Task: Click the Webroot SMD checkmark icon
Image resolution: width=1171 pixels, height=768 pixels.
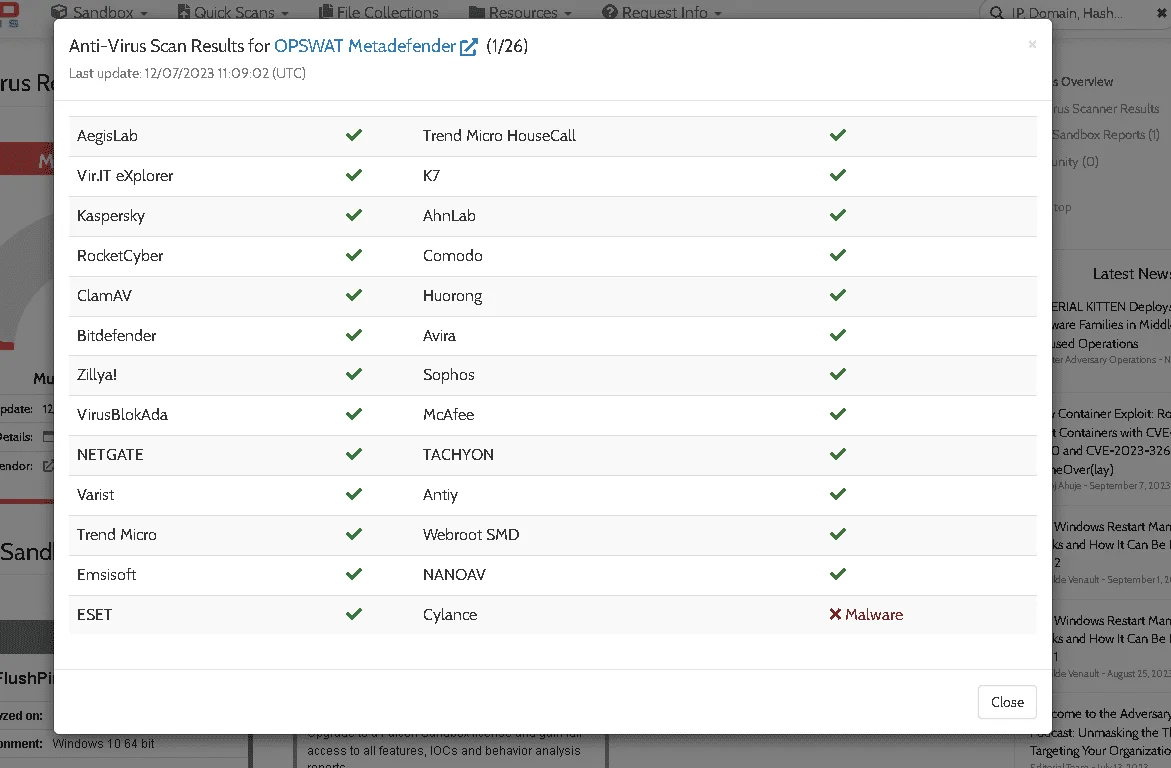Action: [838, 534]
